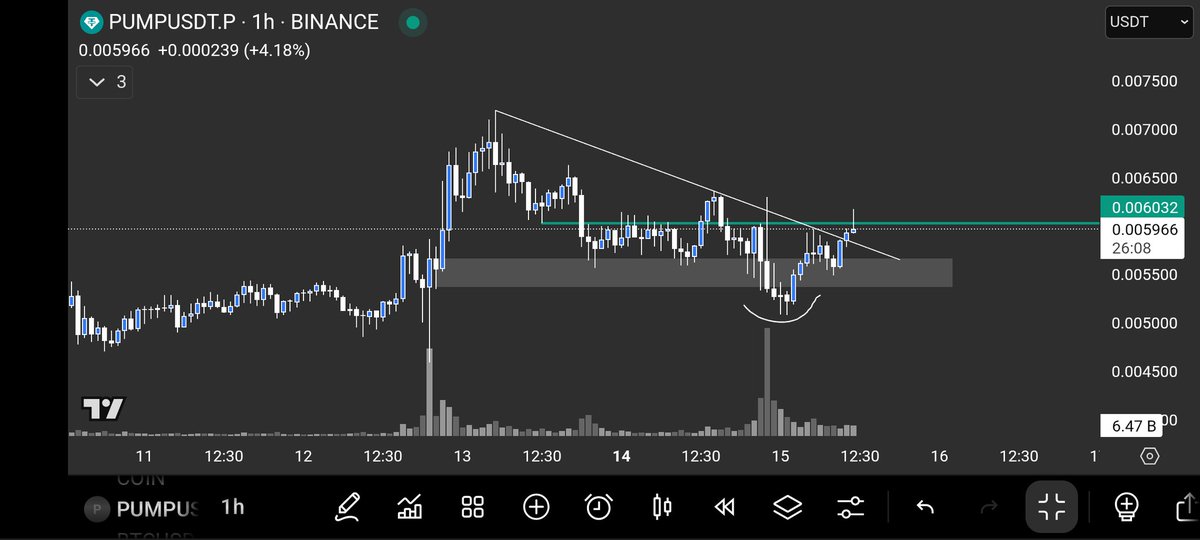Open object tree layers icon
1200x540 pixels.
point(788,507)
